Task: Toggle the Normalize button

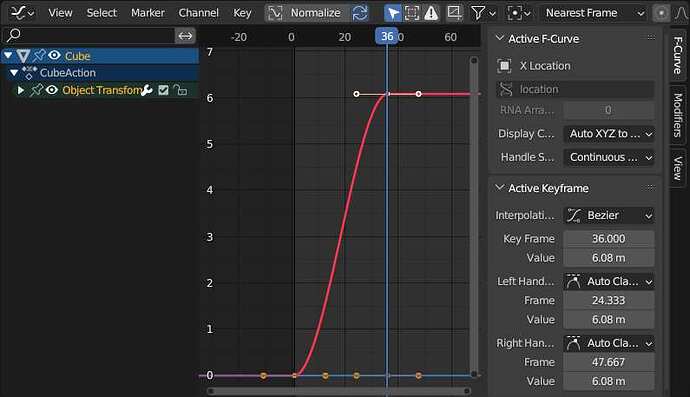Action: [x=307, y=13]
